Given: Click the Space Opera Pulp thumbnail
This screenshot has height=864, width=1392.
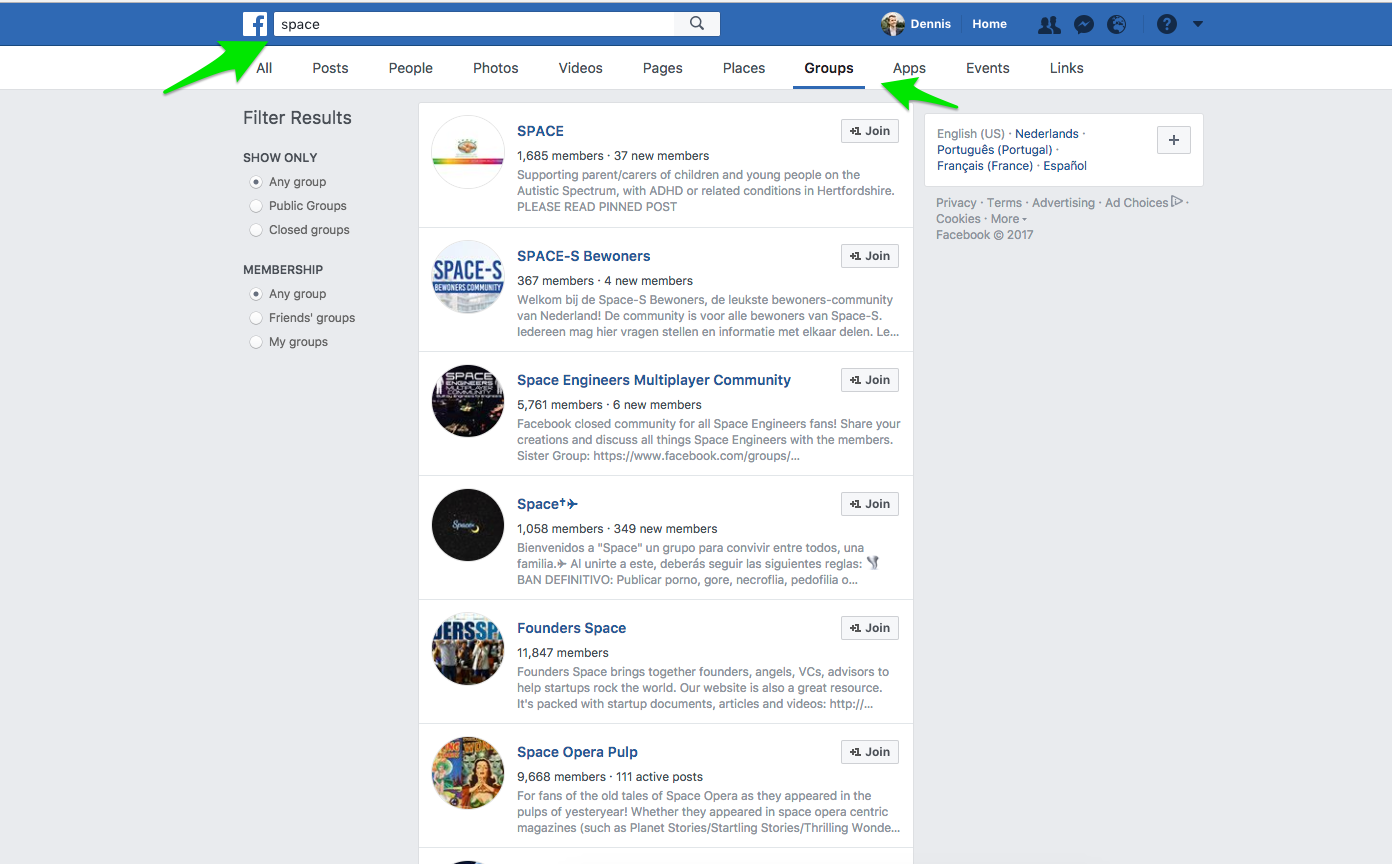Looking at the screenshot, I should pyautogui.click(x=468, y=772).
